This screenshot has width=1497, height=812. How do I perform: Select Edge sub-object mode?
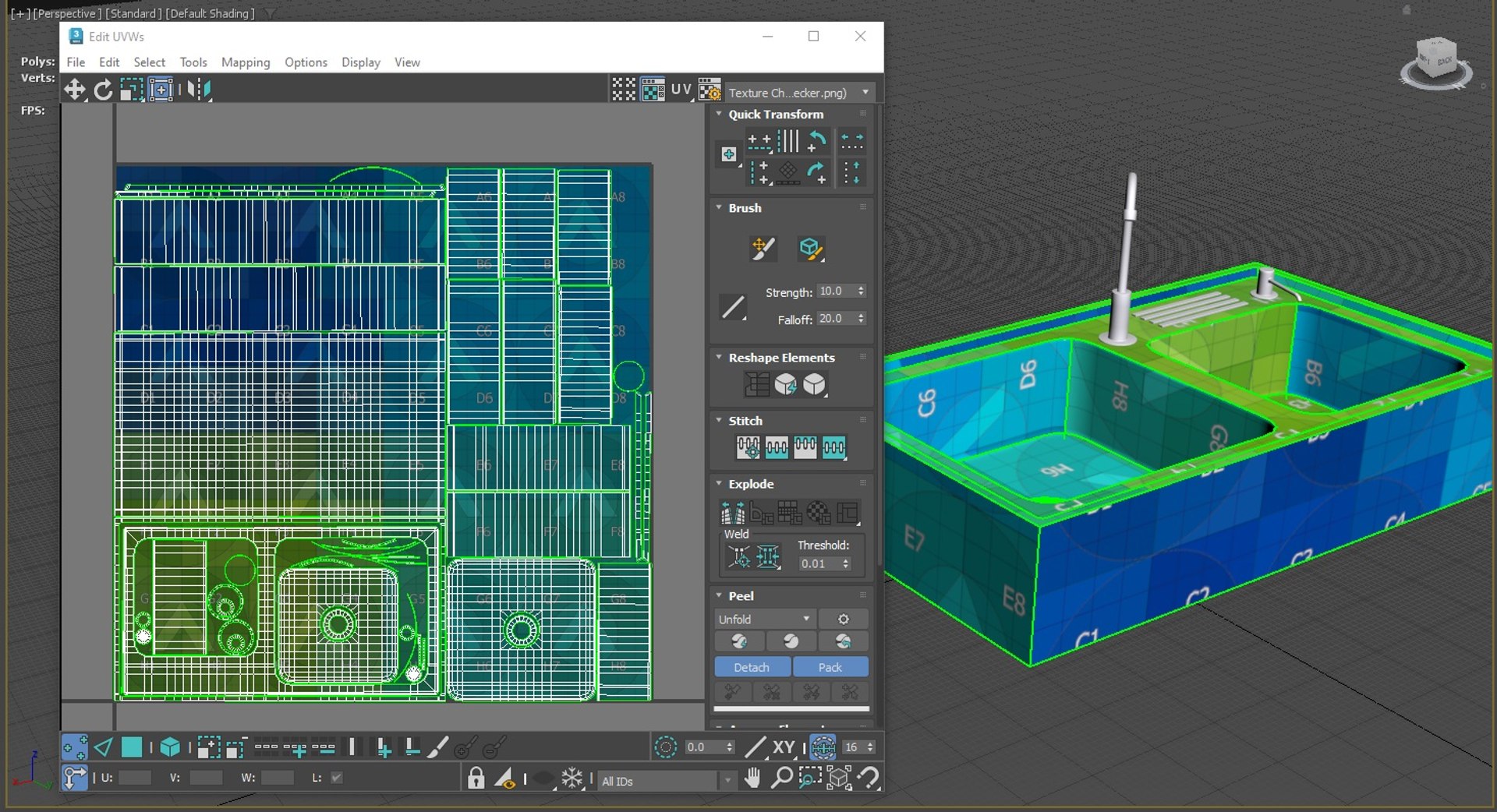coord(103,747)
